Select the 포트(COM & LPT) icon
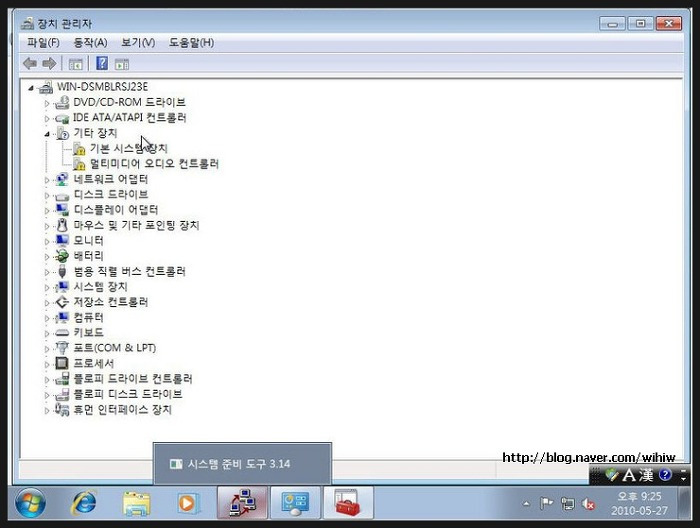 [62, 348]
